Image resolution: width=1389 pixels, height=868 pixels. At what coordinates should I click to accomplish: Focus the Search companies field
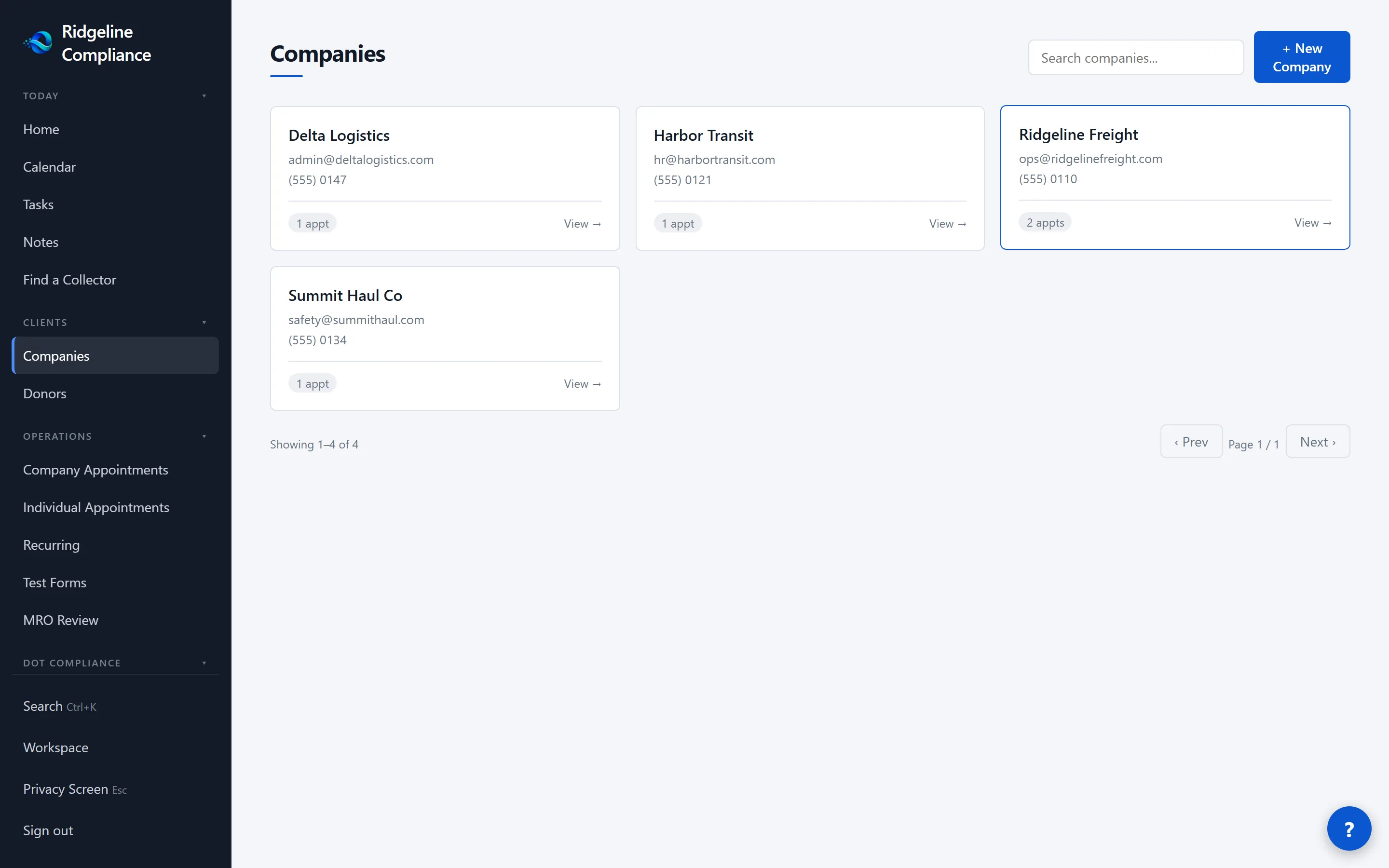click(x=1136, y=57)
